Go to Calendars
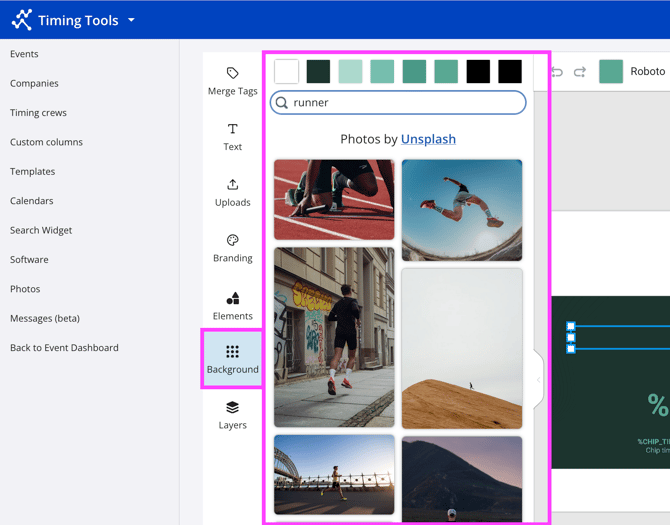The height and width of the screenshot is (525, 670). pyautogui.click(x=32, y=201)
